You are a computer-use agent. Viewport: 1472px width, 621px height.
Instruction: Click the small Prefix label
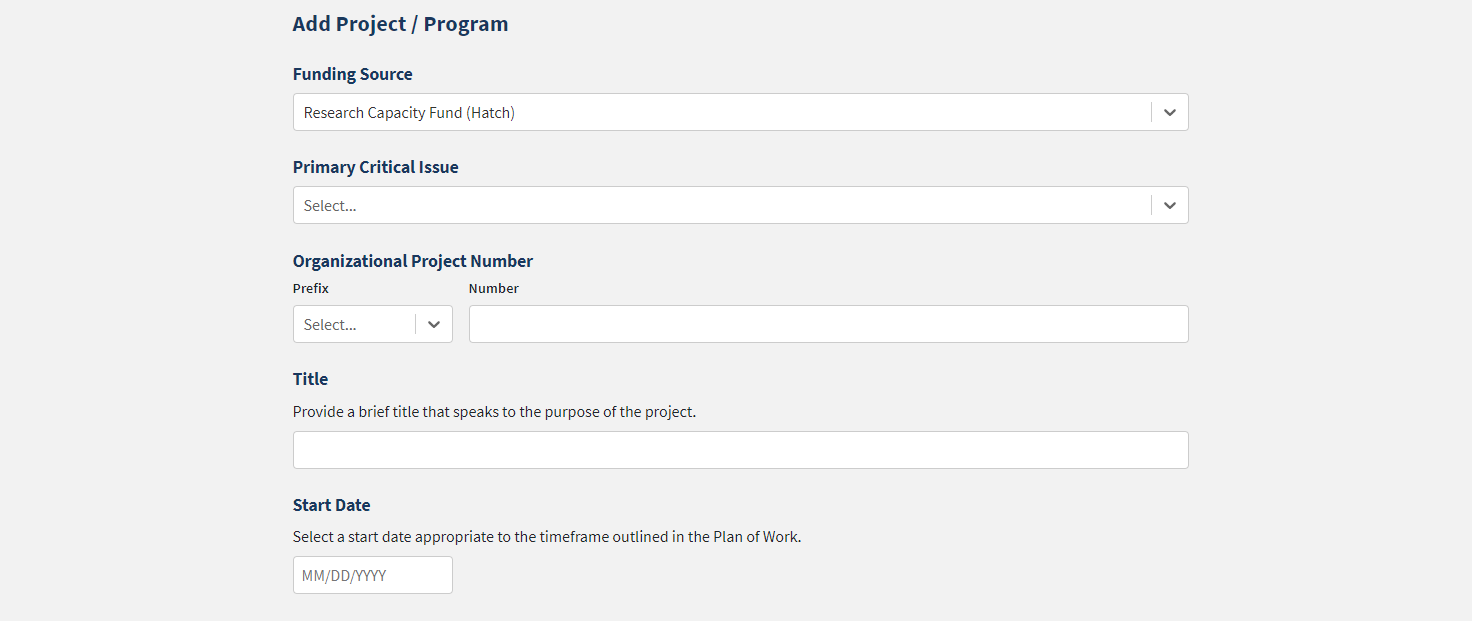(x=310, y=288)
